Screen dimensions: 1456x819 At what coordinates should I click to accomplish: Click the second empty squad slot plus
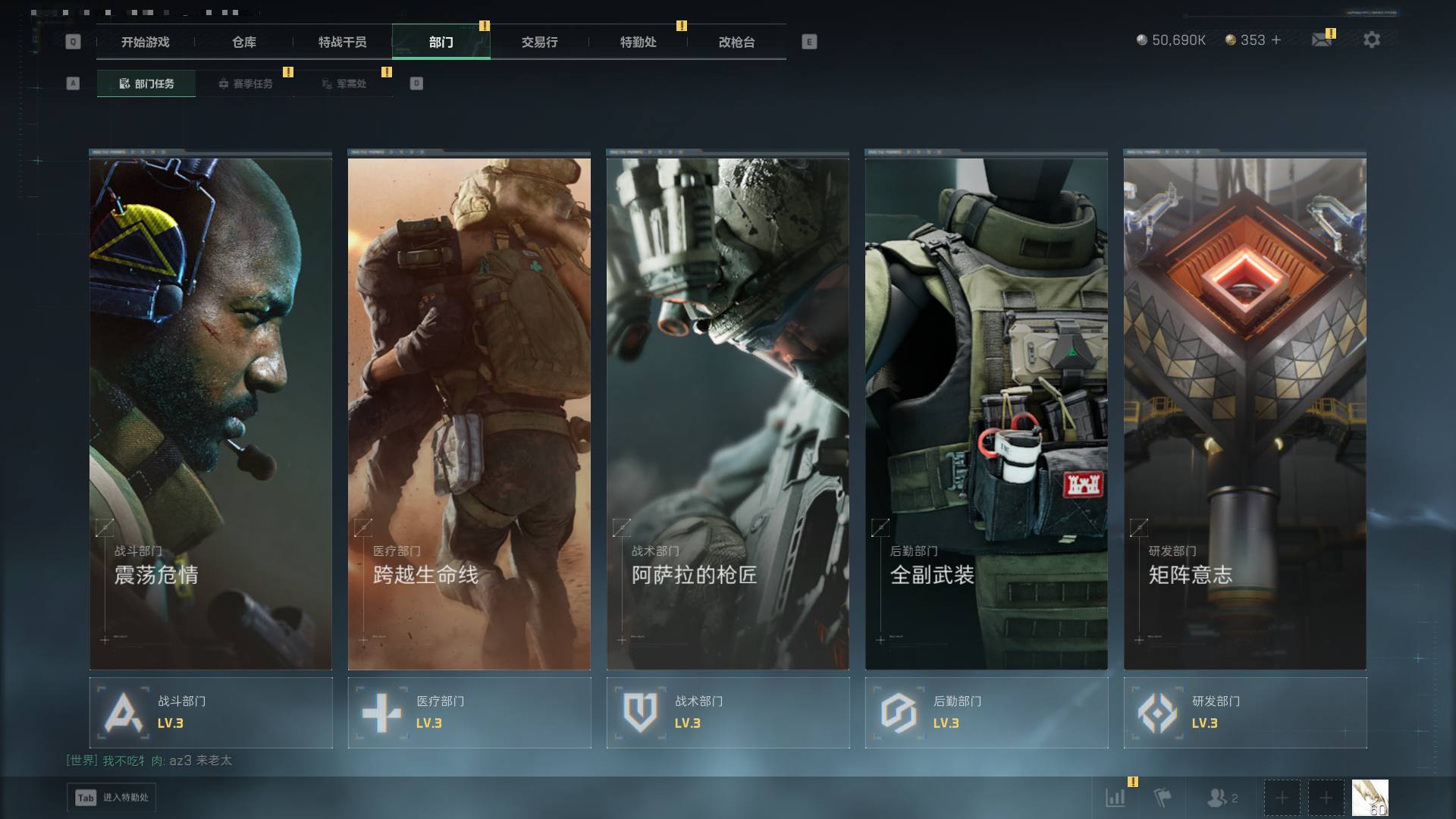coord(1326,798)
